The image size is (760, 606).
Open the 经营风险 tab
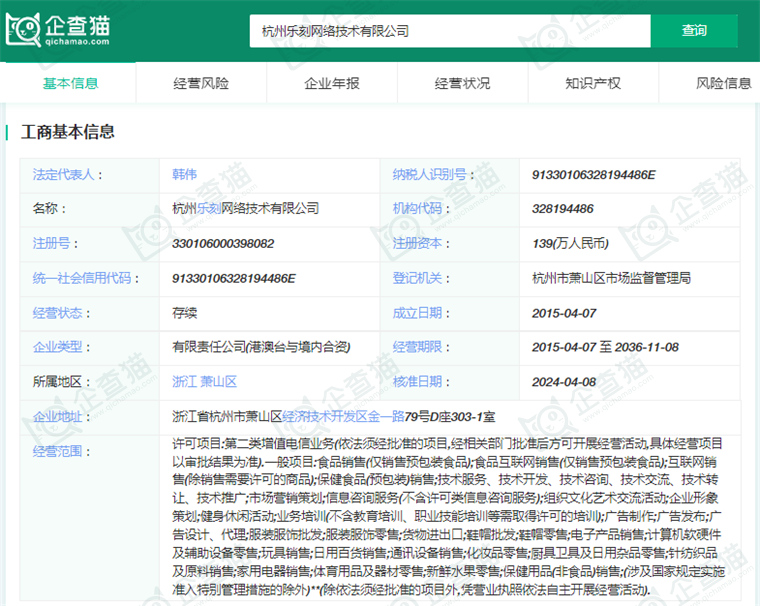coord(201,83)
